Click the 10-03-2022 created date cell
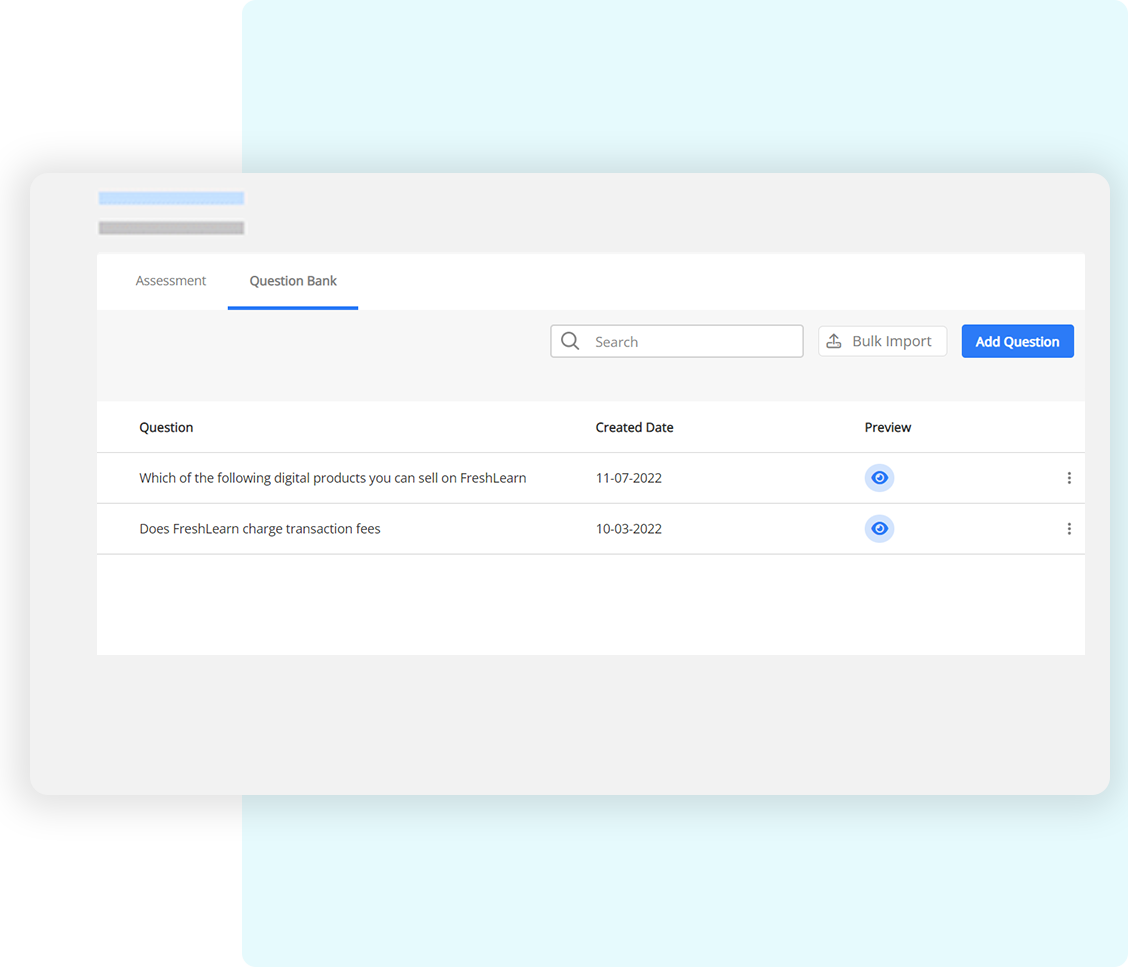Screen dimensions: 1128x967 pyautogui.click(x=629, y=528)
